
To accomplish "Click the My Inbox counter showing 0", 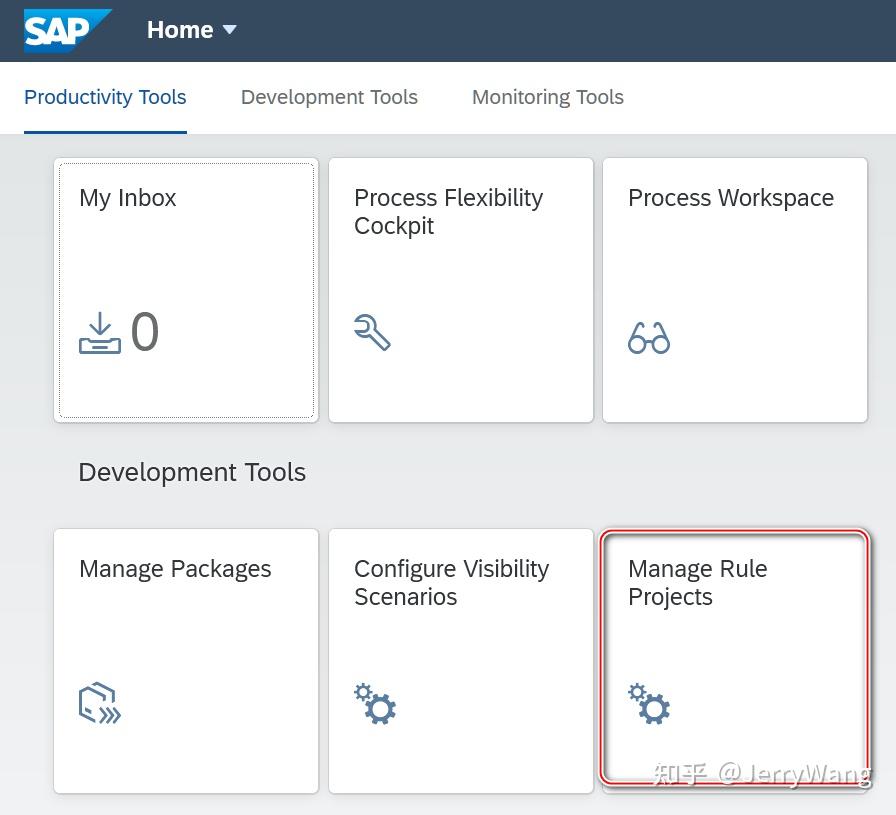I will click(x=144, y=331).
